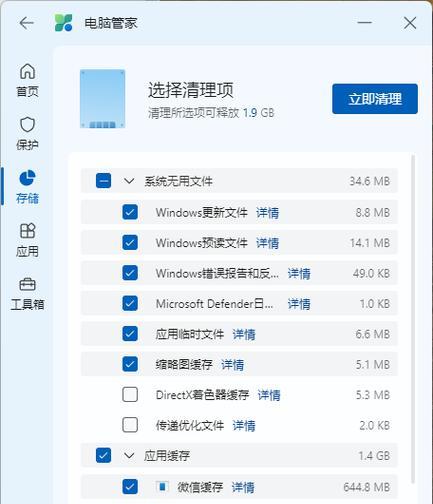Check the 传递优化文件 checkbox
Viewport: 433px width, 504px height.
pyautogui.click(x=130, y=425)
